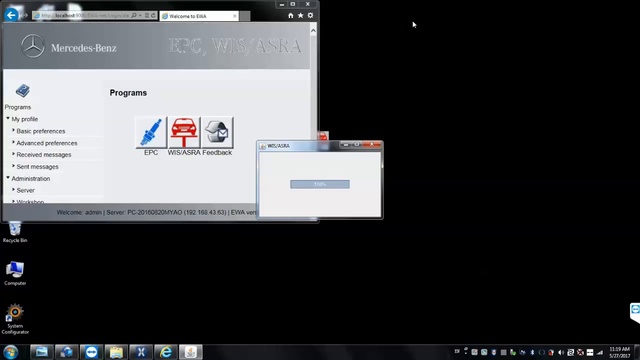Viewport: 640px width, 360px height.
Task: Open the blue X application in taskbar
Action: click(141, 352)
